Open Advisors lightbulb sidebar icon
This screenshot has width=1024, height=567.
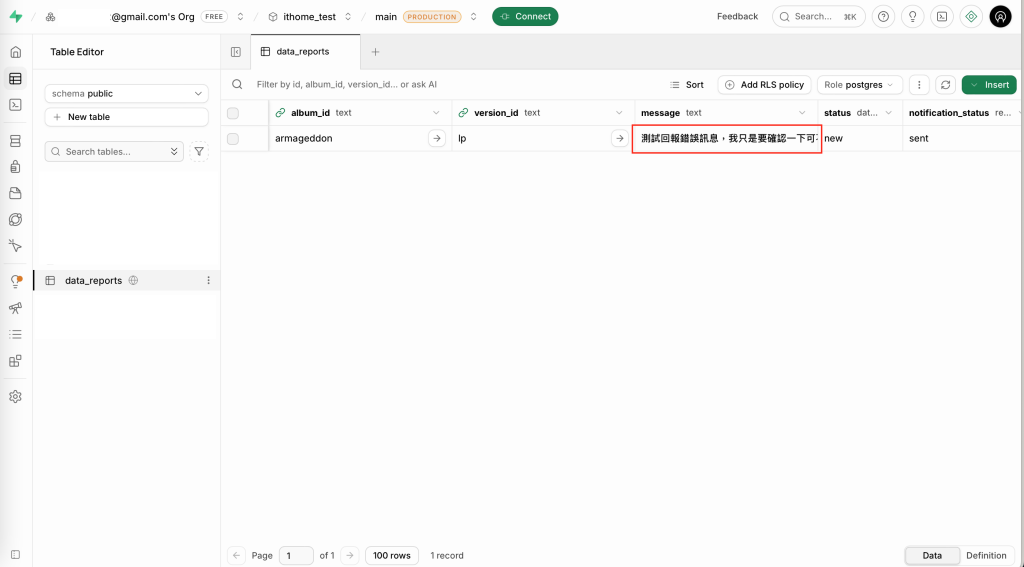point(16,282)
